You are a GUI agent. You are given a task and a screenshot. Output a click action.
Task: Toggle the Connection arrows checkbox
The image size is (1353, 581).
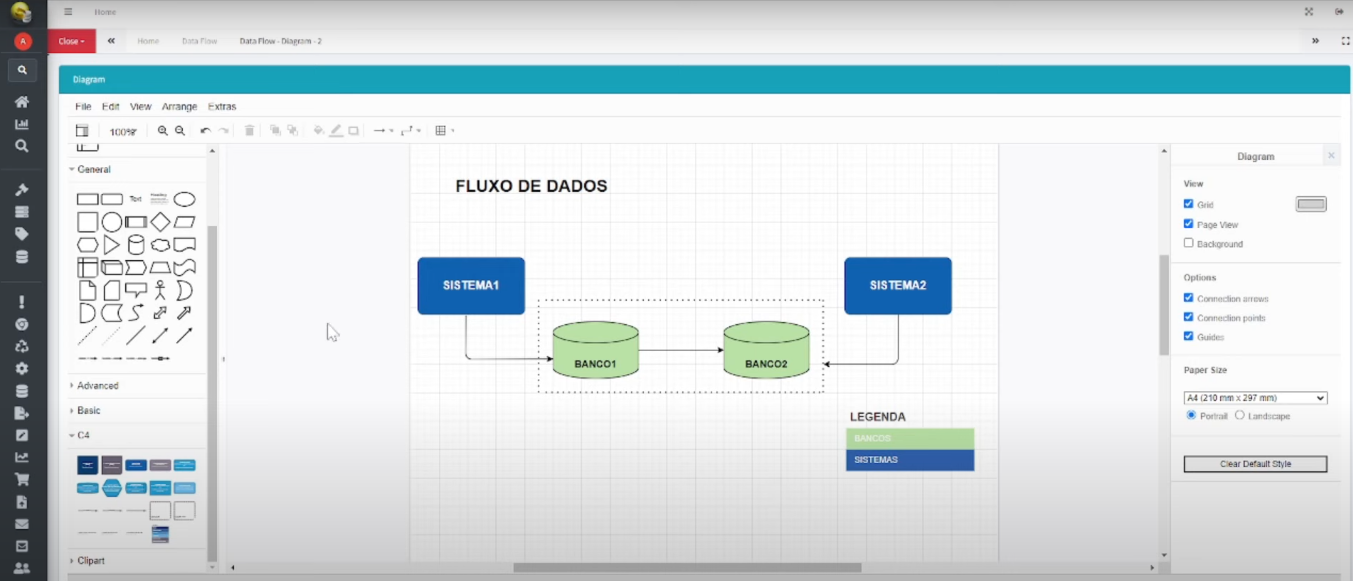click(x=1189, y=298)
